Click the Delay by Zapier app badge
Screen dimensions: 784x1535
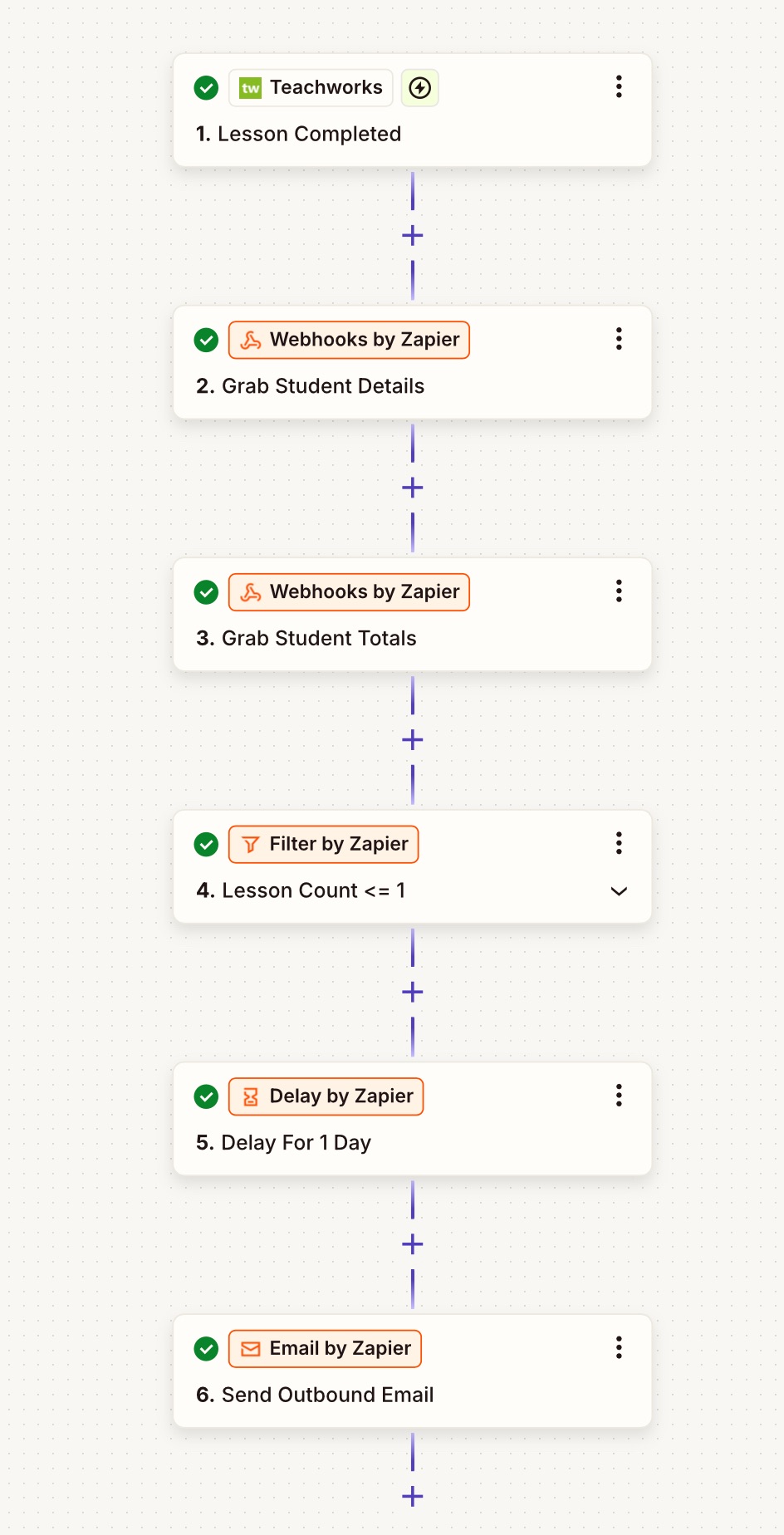(326, 1096)
